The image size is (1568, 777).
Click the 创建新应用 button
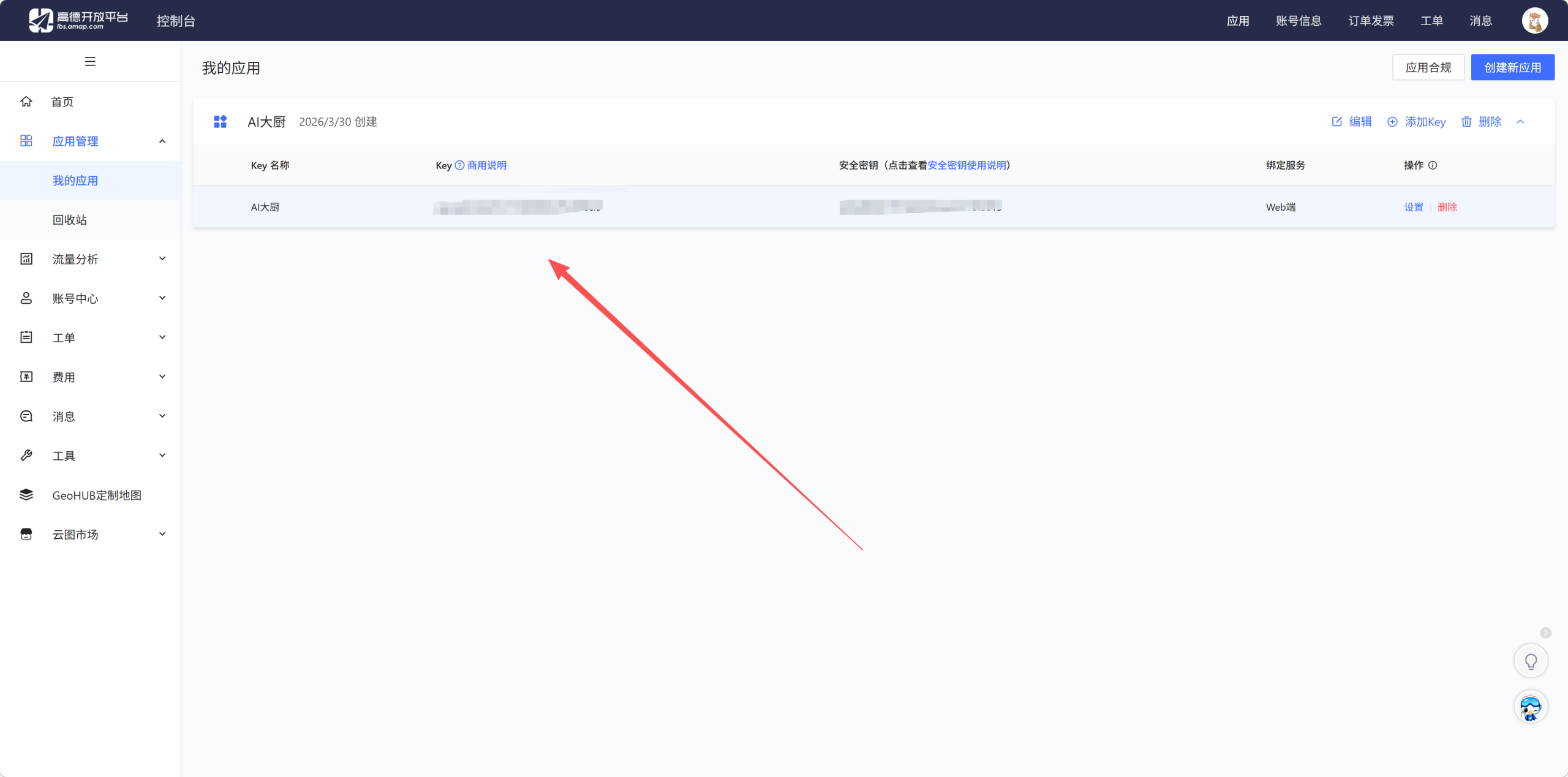1512,67
